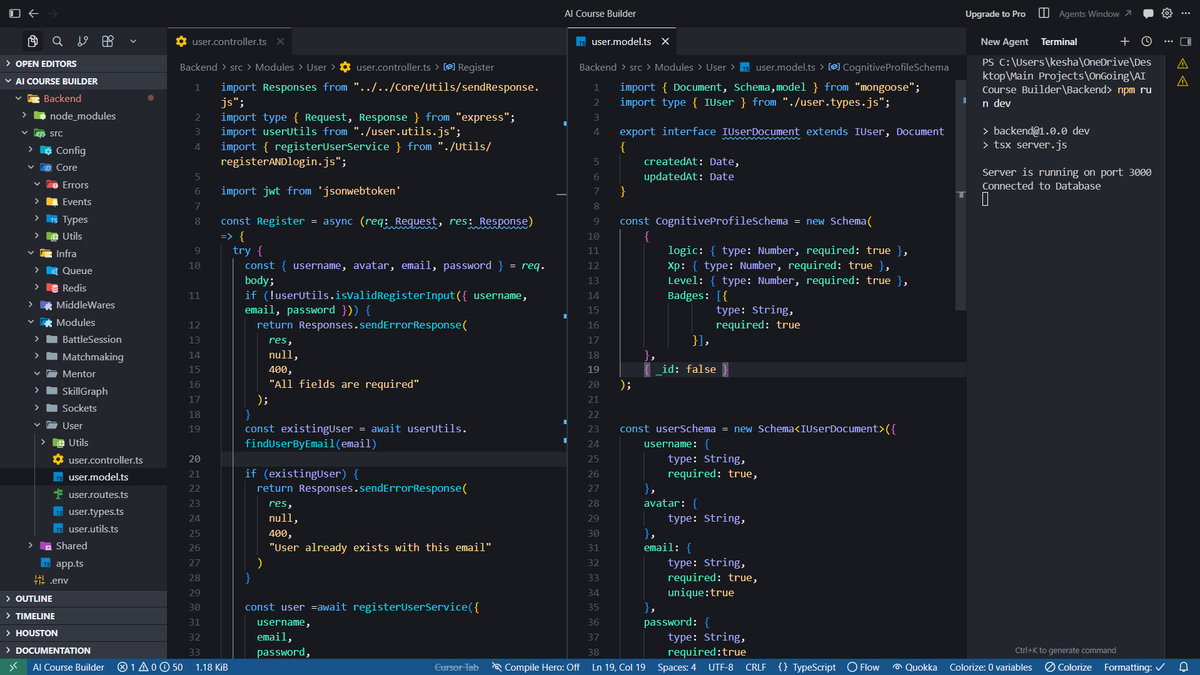The height and width of the screenshot is (675, 1200).
Task: Open the Search view icon
Action: pos(57,41)
